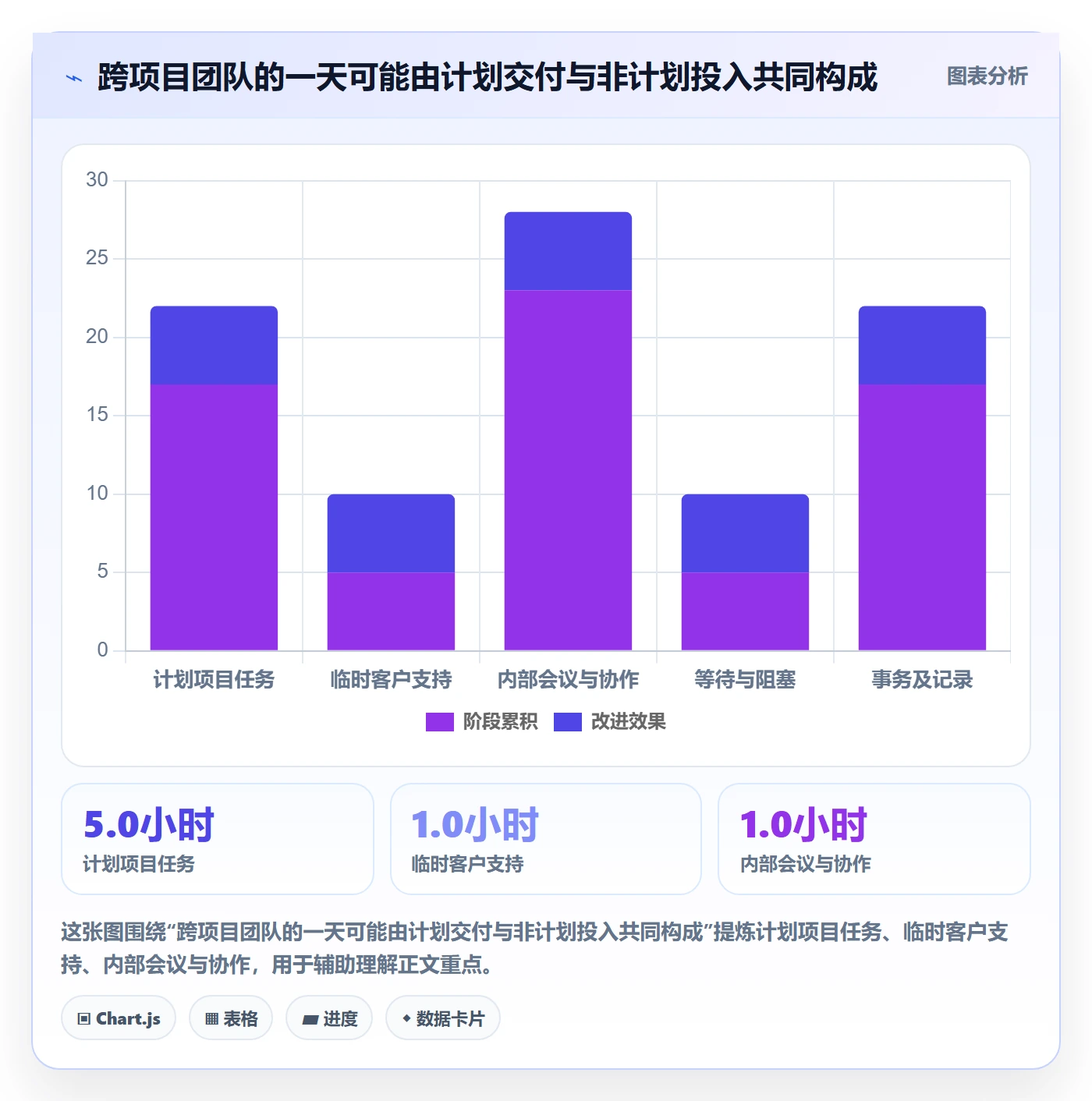1092x1101 pixels.
Task: Click the bar icon in the 进度 chip
Action: click(x=310, y=1019)
